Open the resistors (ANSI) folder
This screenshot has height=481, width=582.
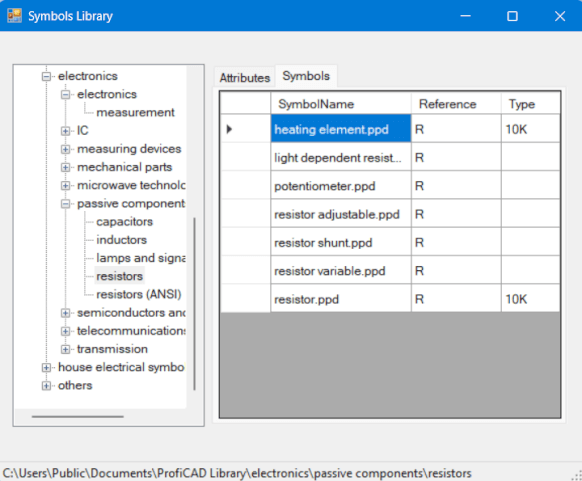[x=138, y=295]
